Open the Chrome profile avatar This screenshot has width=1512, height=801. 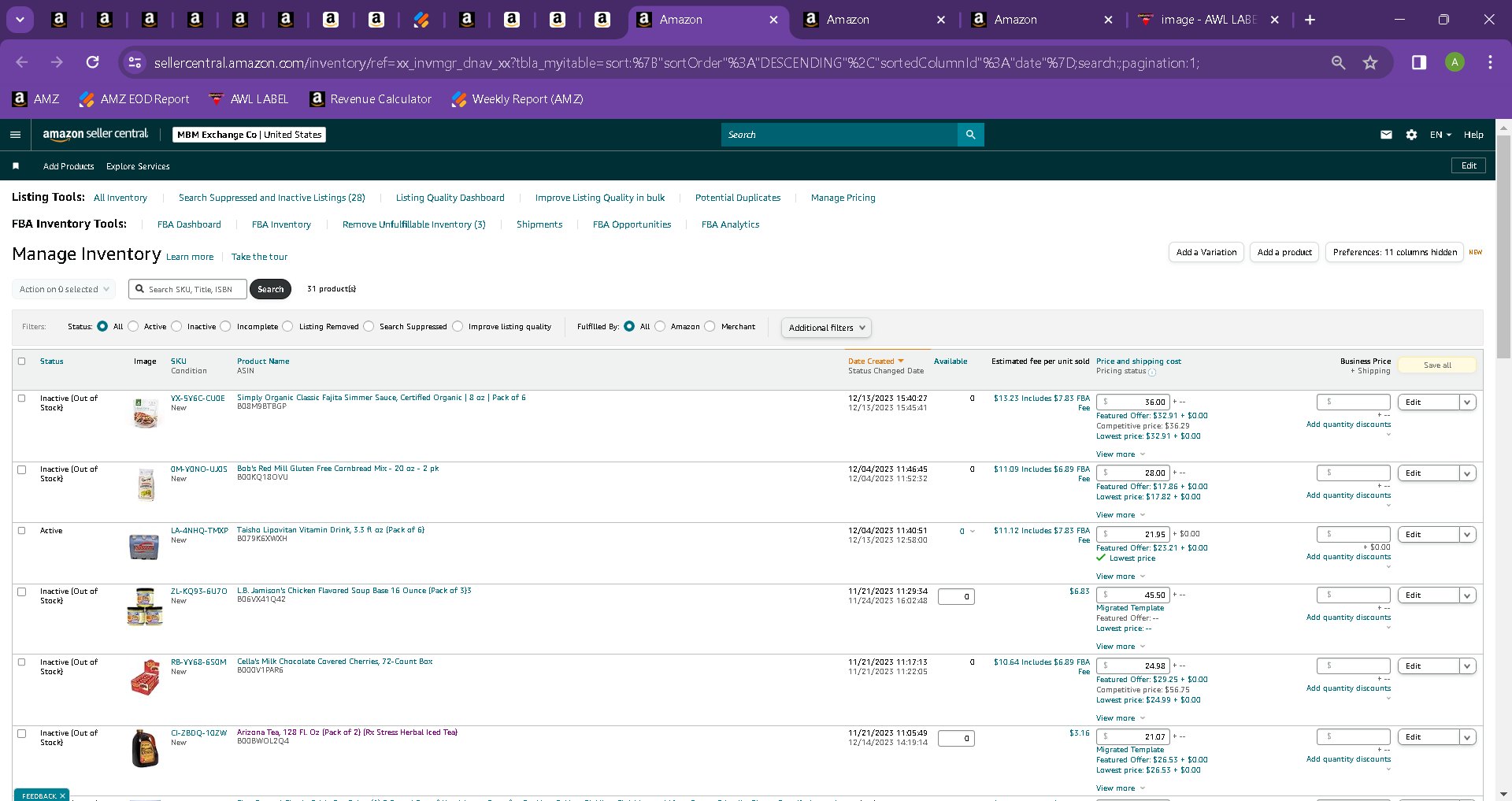pyautogui.click(x=1455, y=62)
